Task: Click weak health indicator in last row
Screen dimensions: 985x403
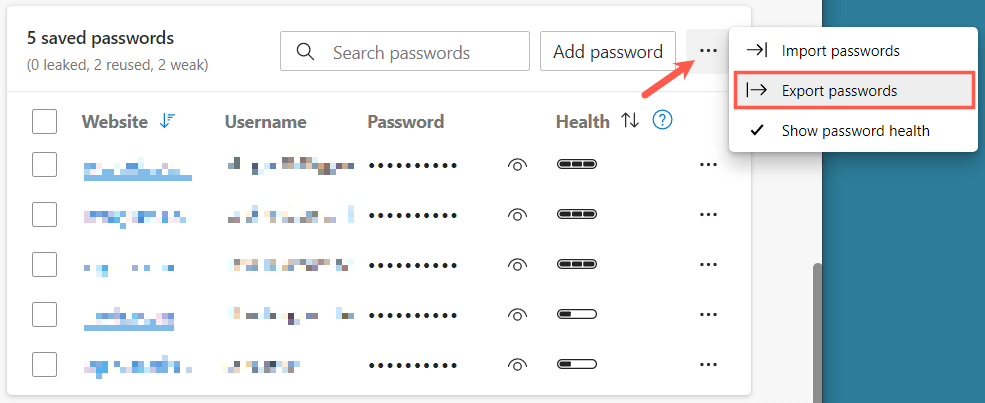Action: click(x=576, y=364)
